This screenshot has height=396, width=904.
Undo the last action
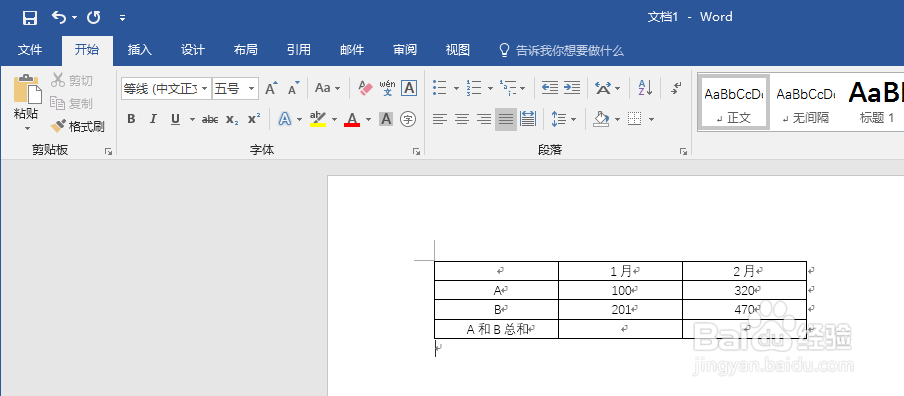[58, 17]
